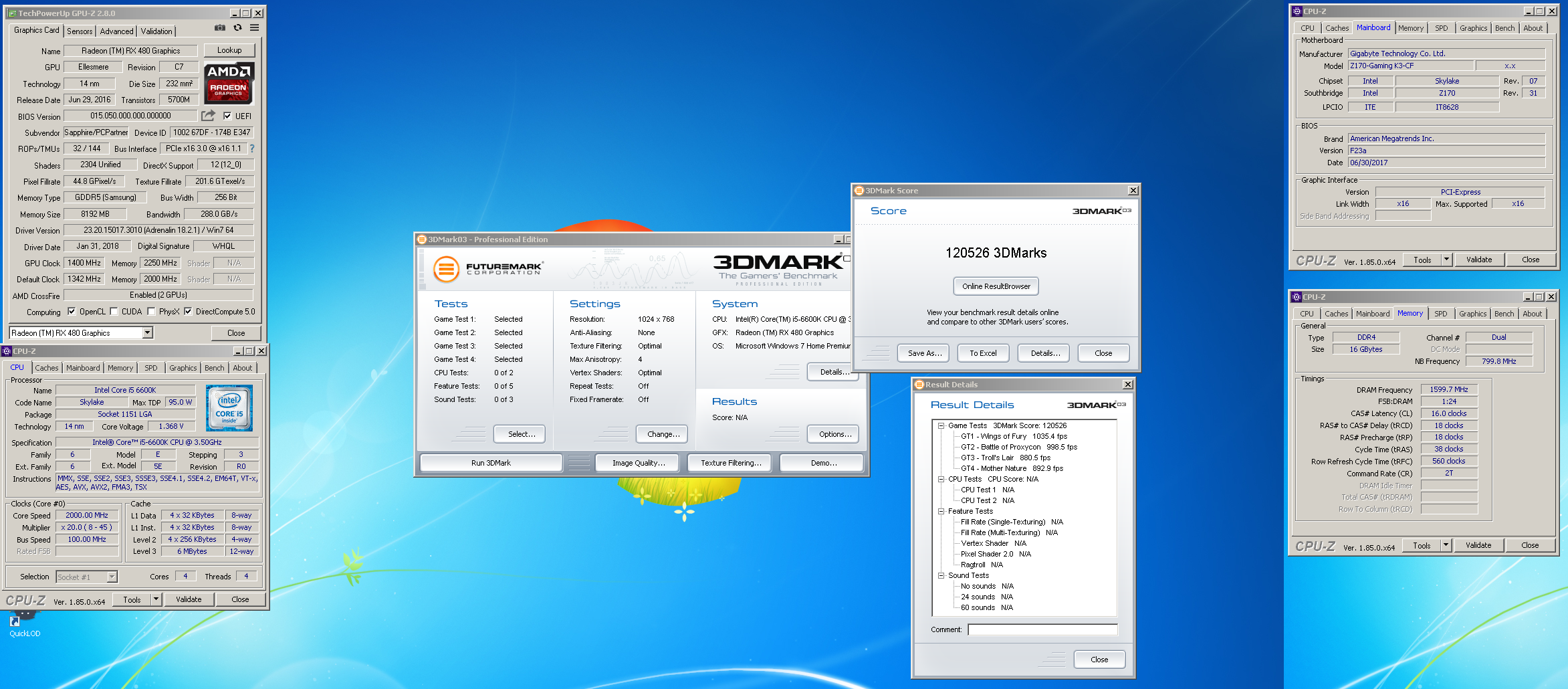Click the Close button in Result Details
This screenshot has width=1568, height=689.
tap(1099, 660)
